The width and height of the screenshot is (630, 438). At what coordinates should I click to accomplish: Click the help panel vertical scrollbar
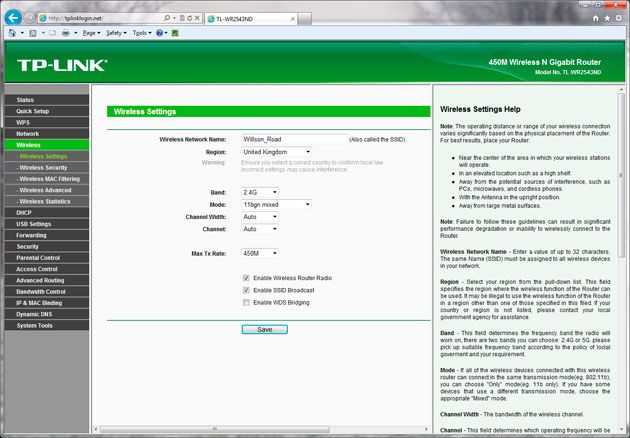pyautogui.click(x=621, y=250)
